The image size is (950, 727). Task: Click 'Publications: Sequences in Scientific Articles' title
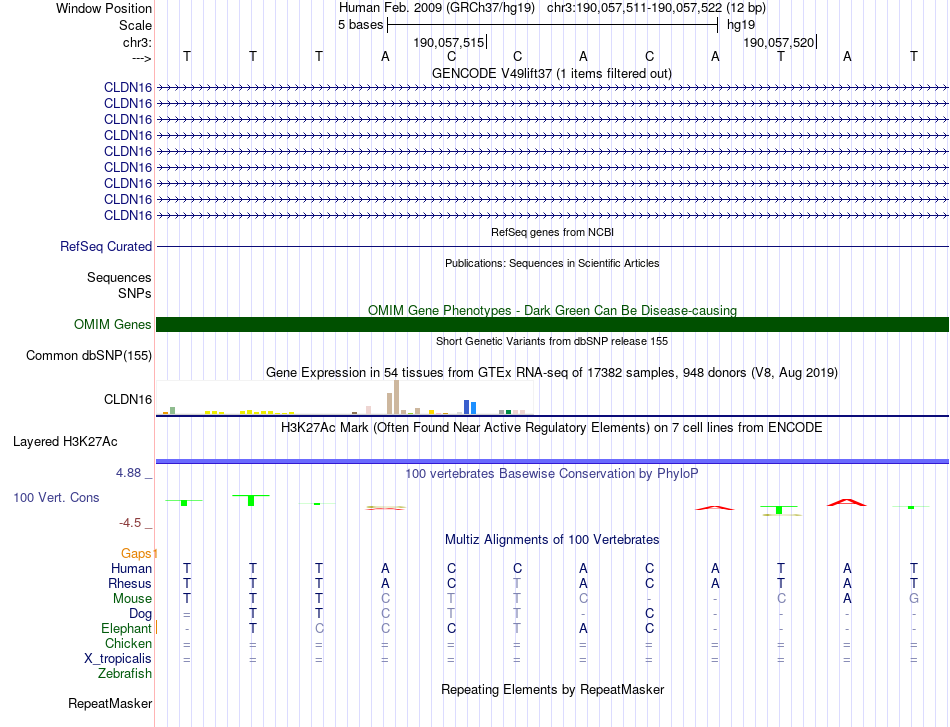coord(552,263)
